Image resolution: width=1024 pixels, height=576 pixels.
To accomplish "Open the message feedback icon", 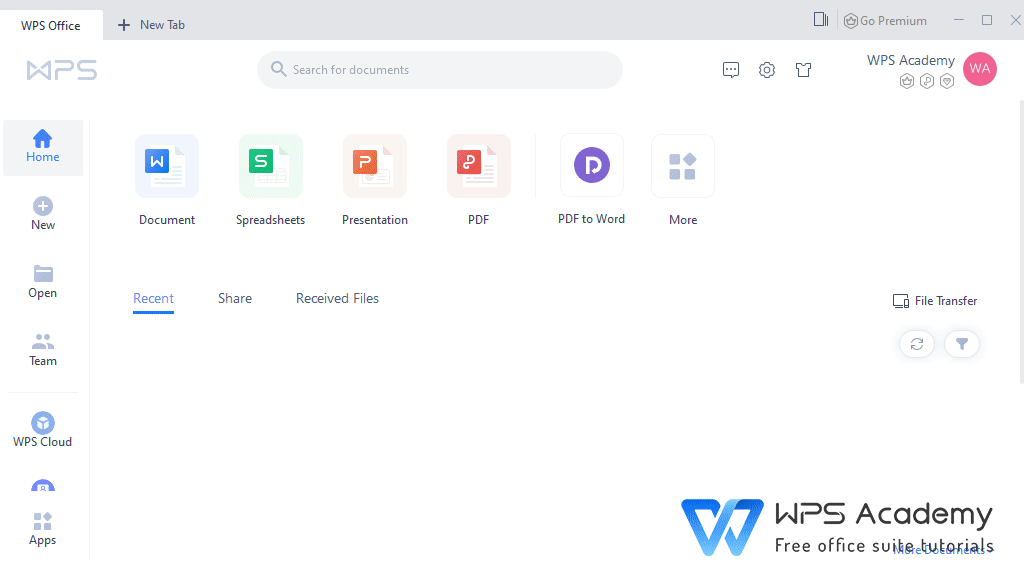I will (731, 69).
